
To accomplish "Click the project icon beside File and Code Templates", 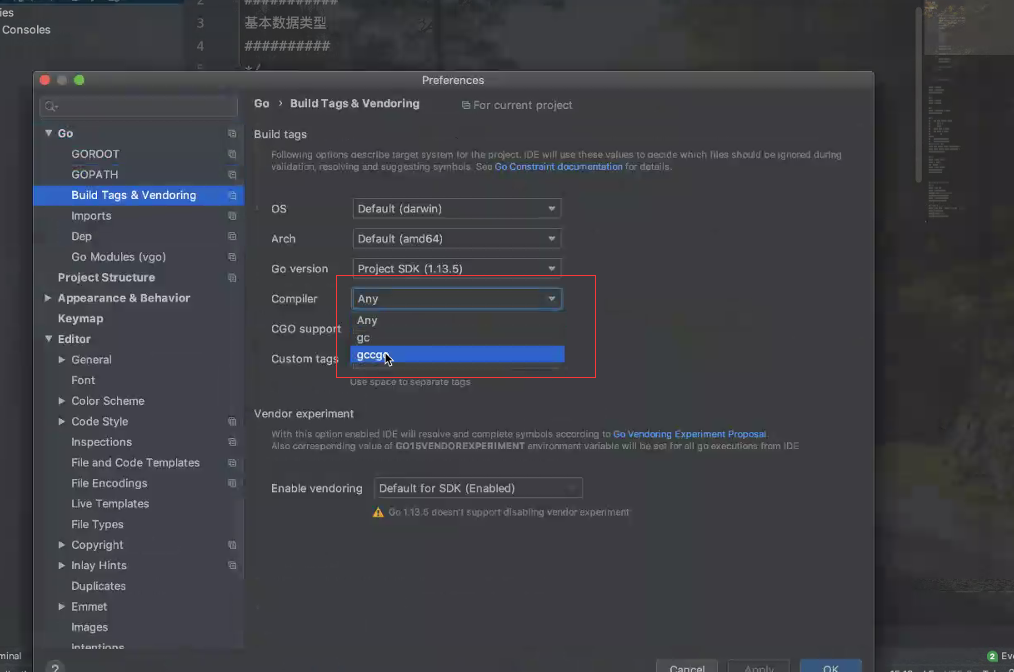I will [x=232, y=463].
